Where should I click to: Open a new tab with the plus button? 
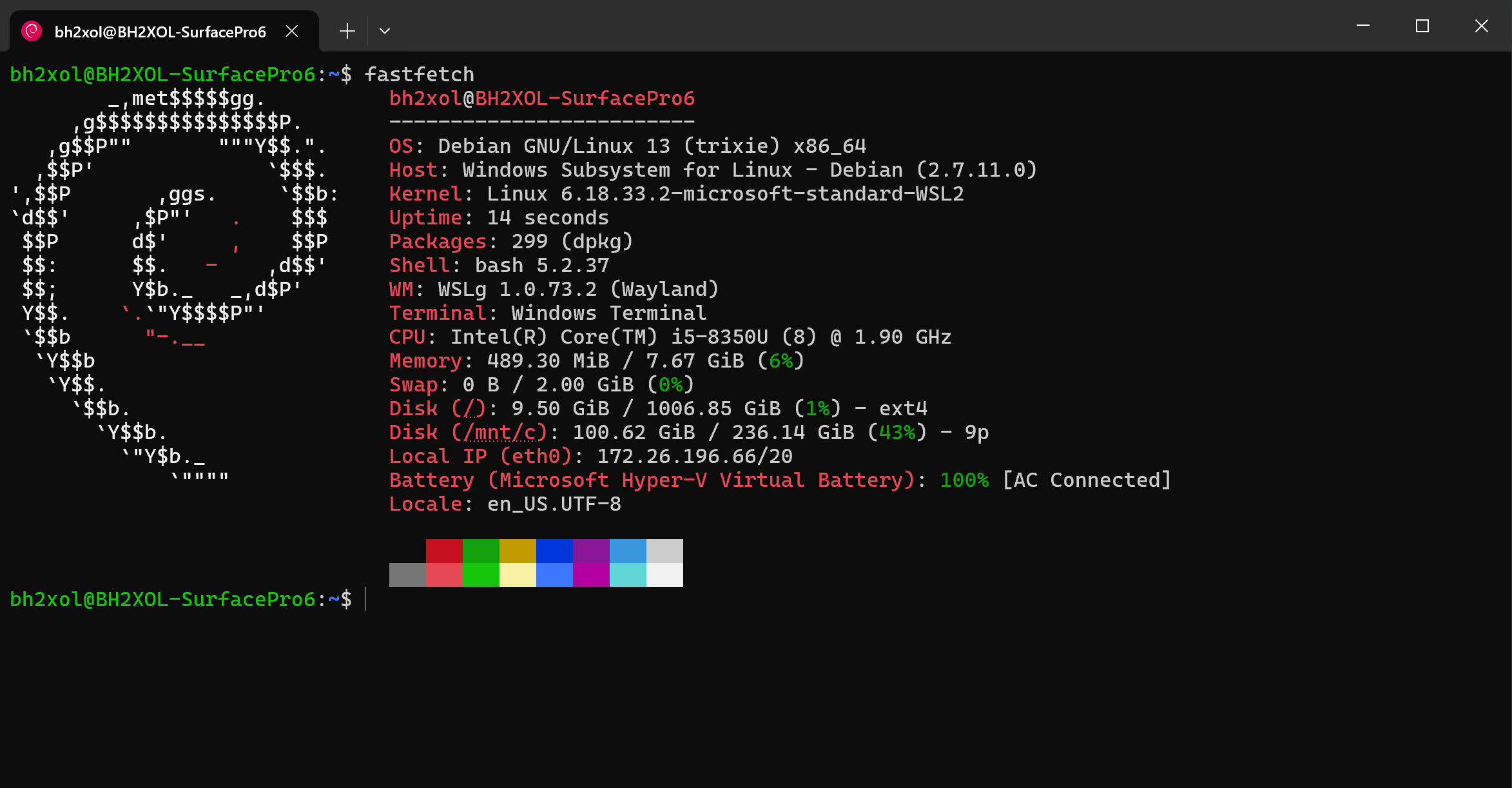[x=347, y=31]
